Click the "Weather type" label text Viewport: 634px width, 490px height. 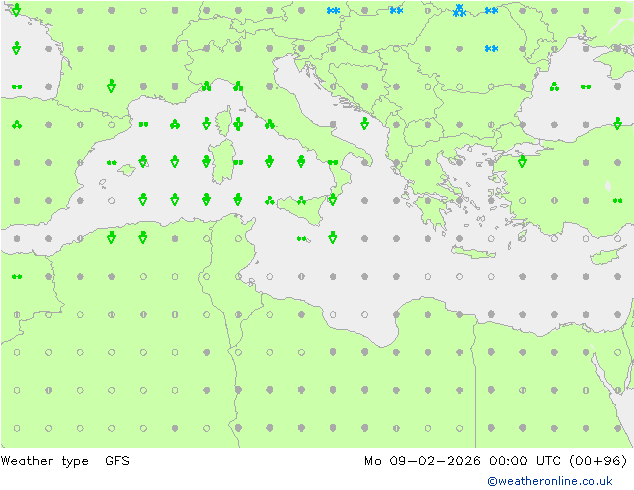44,461
